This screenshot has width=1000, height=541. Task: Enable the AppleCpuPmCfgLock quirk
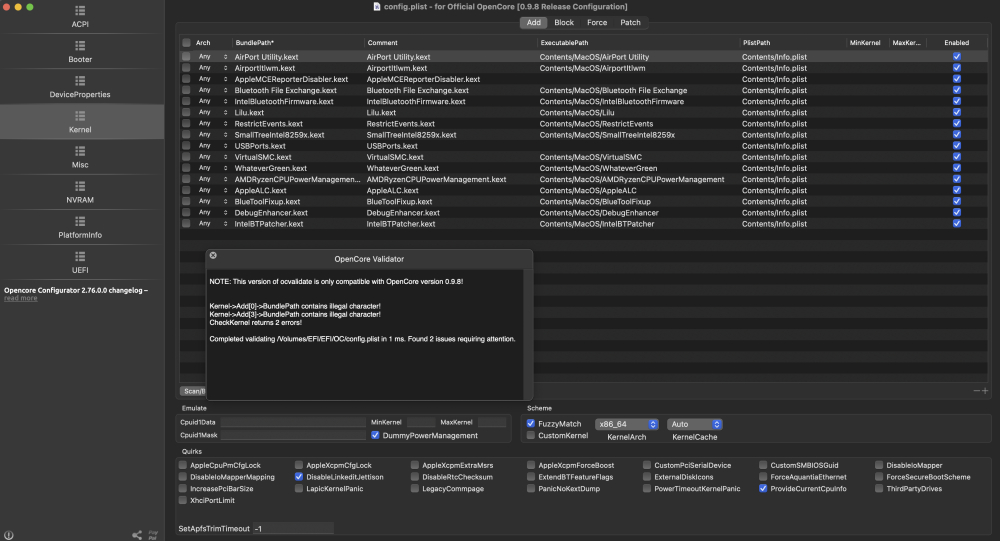183,465
